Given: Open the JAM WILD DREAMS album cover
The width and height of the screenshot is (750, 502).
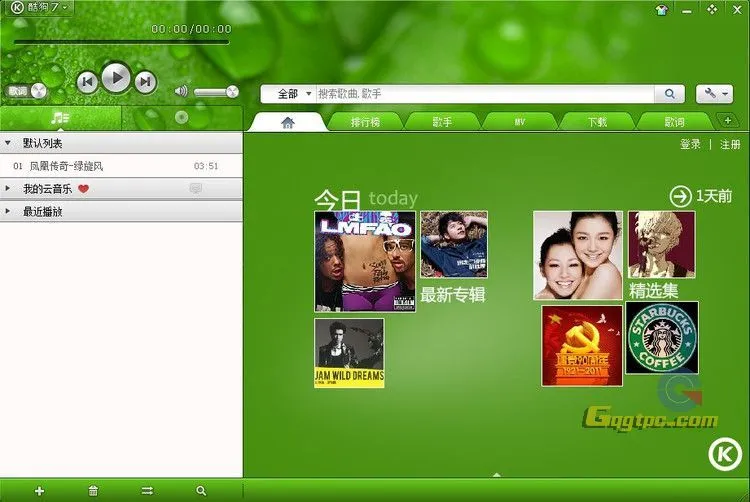Looking at the screenshot, I should [x=349, y=353].
